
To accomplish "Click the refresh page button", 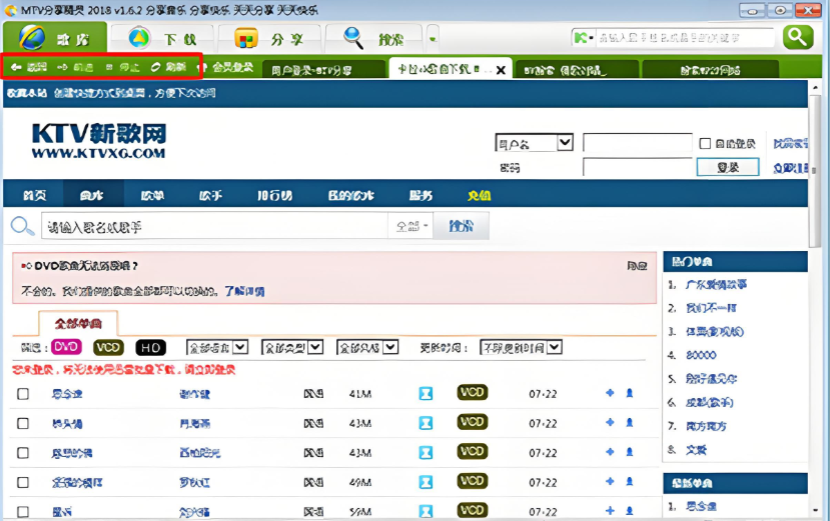I will pyautogui.click(x=168, y=67).
